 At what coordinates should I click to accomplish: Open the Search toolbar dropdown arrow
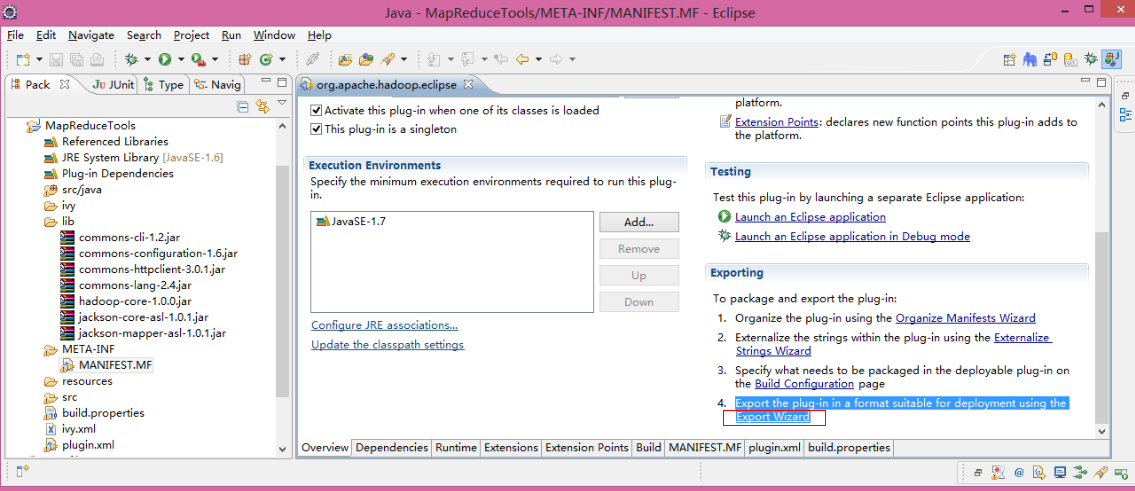404,59
